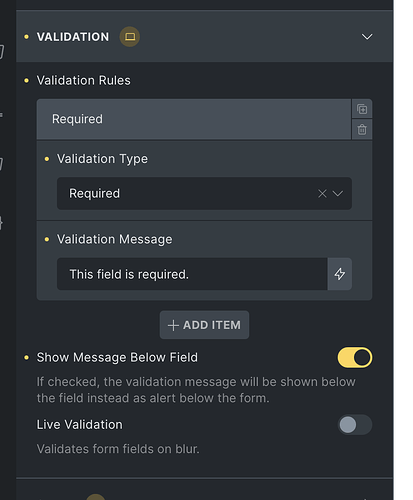Add a new validation rule item
413x500 pixels.
204,325
